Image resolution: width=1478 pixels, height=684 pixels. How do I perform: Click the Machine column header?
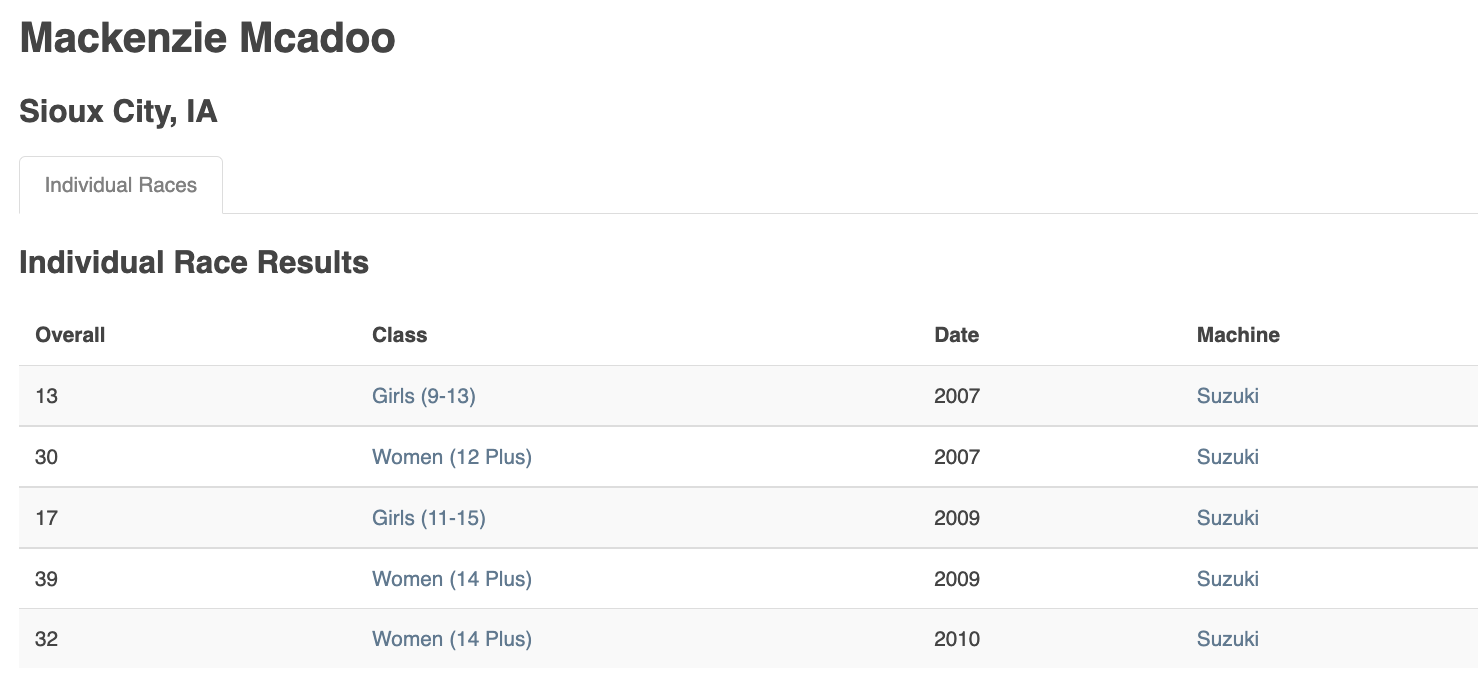1238,335
